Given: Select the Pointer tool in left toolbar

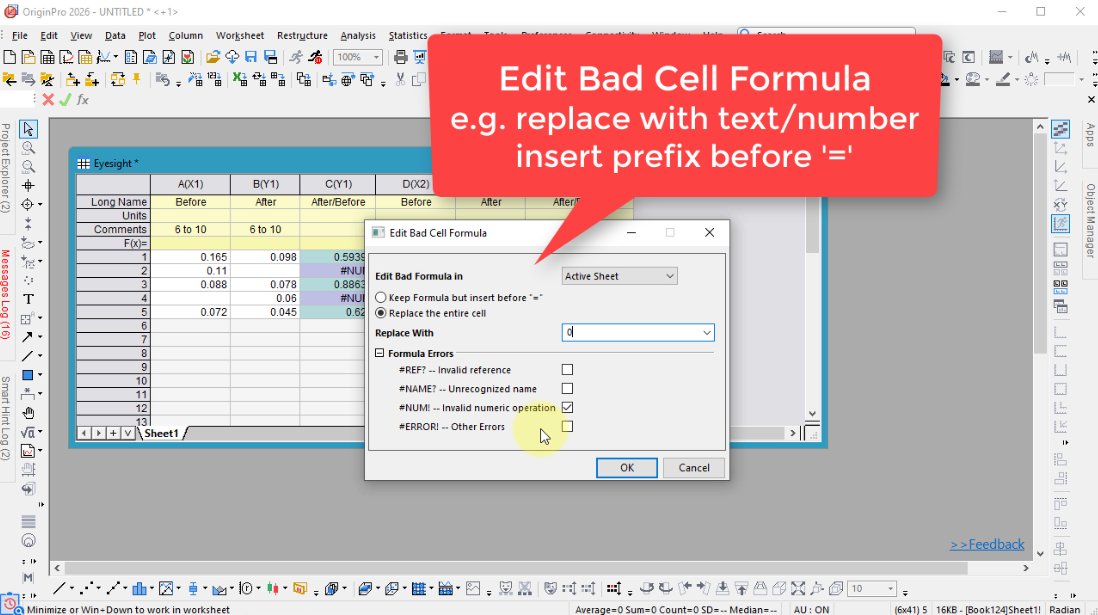Looking at the screenshot, I should click(28, 129).
